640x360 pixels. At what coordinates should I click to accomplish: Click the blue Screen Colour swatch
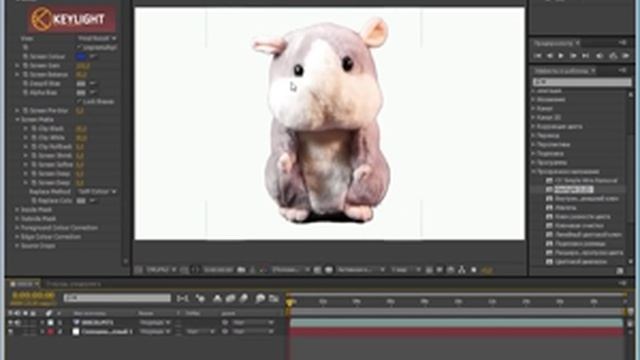coord(81,56)
